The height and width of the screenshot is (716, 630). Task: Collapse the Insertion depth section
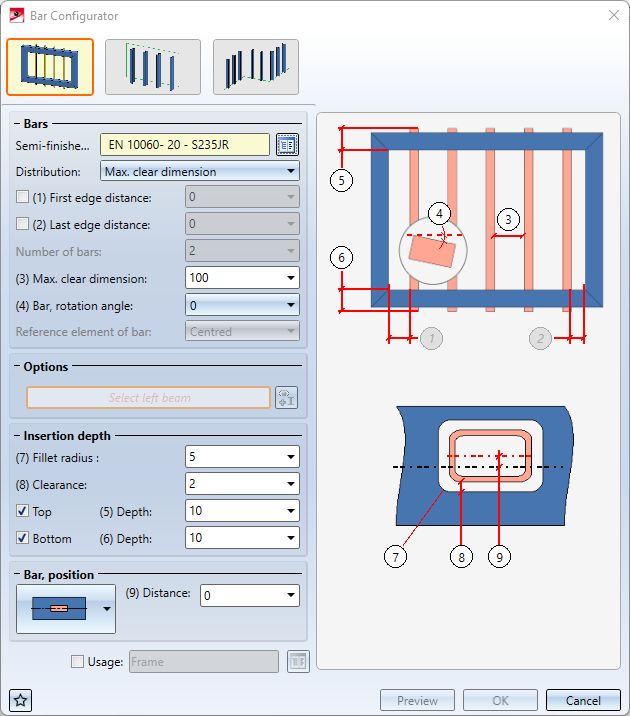(17, 436)
